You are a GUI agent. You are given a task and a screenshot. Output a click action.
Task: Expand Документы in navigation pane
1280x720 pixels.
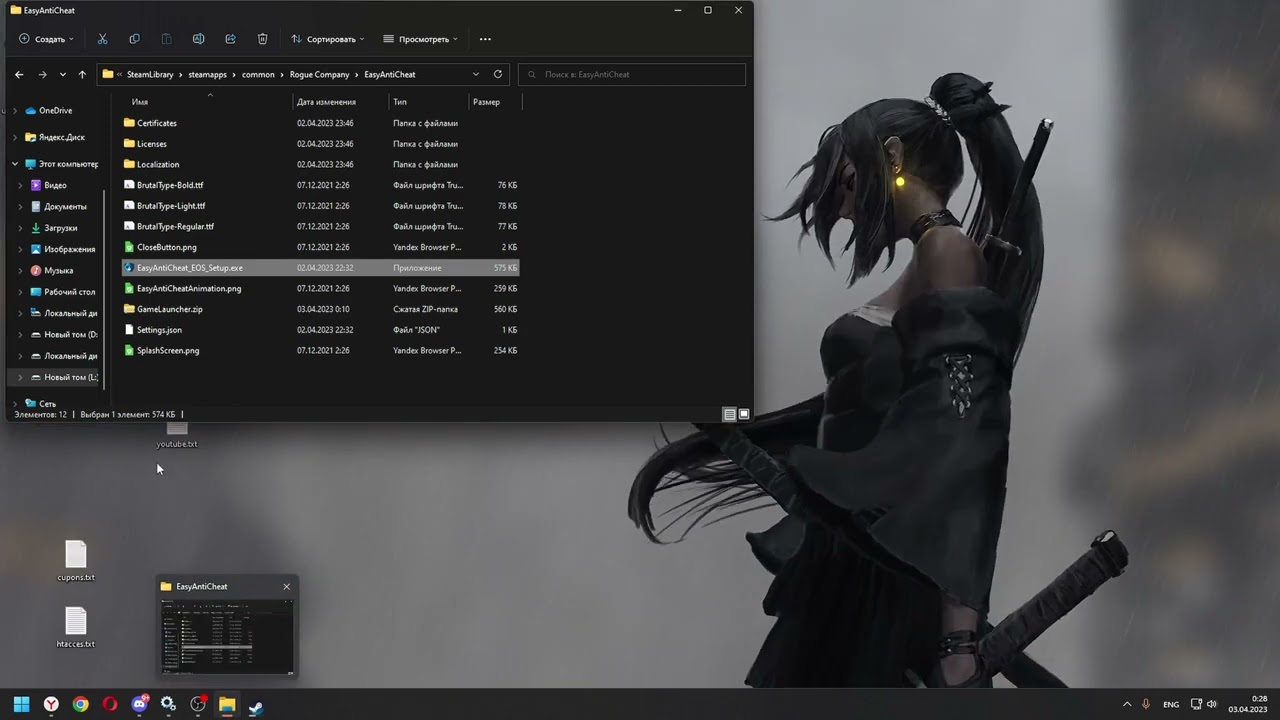click(21, 206)
